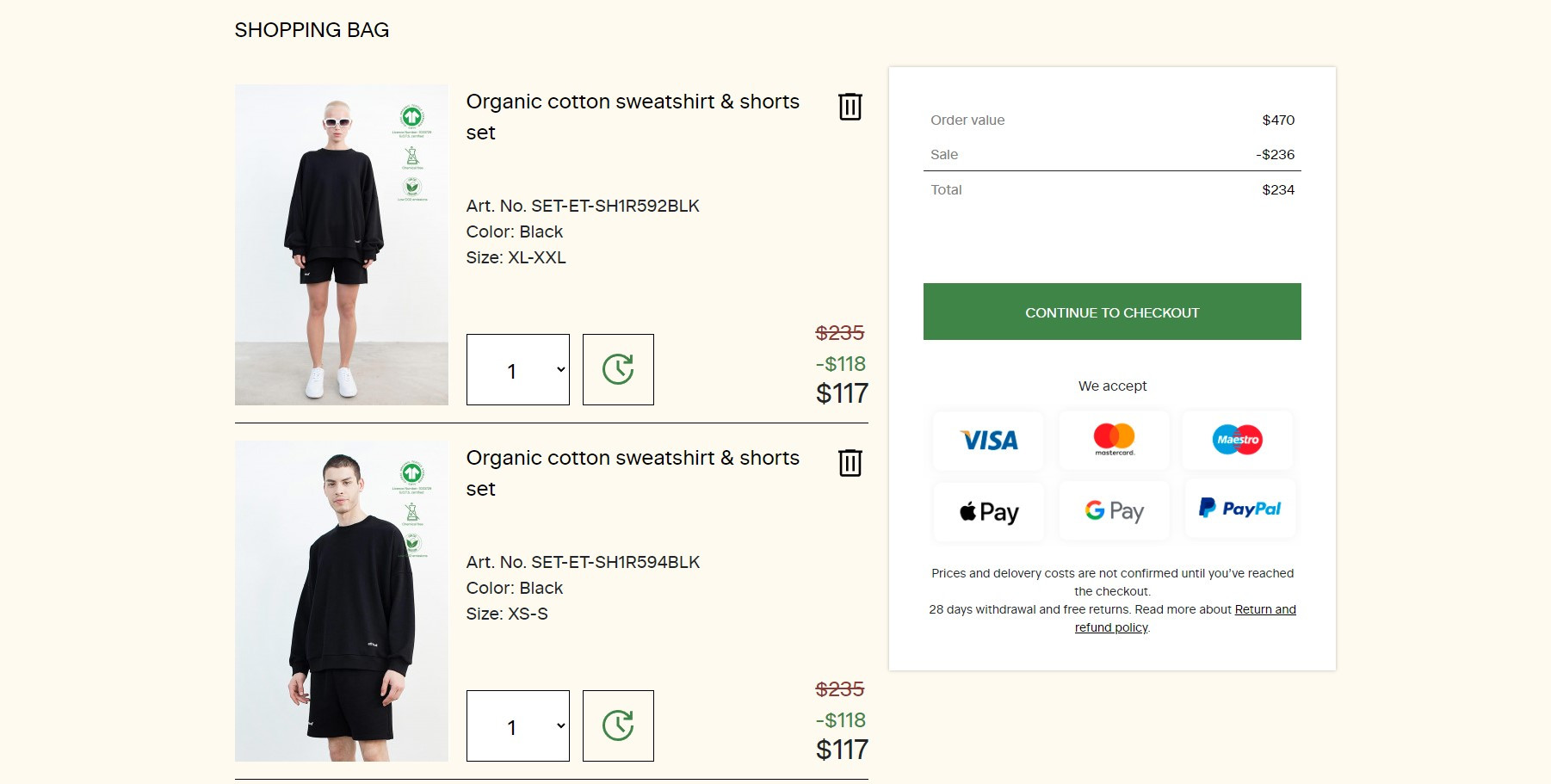The height and width of the screenshot is (784, 1551).
Task: Delete the SH1R592BLK set from bag
Action: pos(850,107)
